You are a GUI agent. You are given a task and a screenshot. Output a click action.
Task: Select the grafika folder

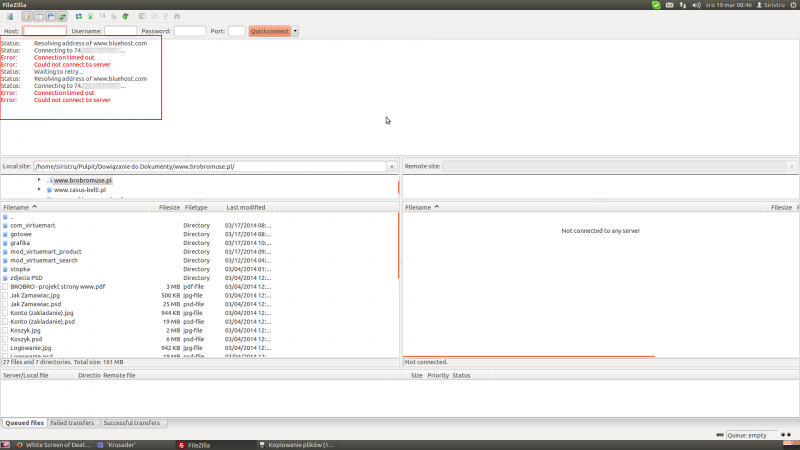20,243
